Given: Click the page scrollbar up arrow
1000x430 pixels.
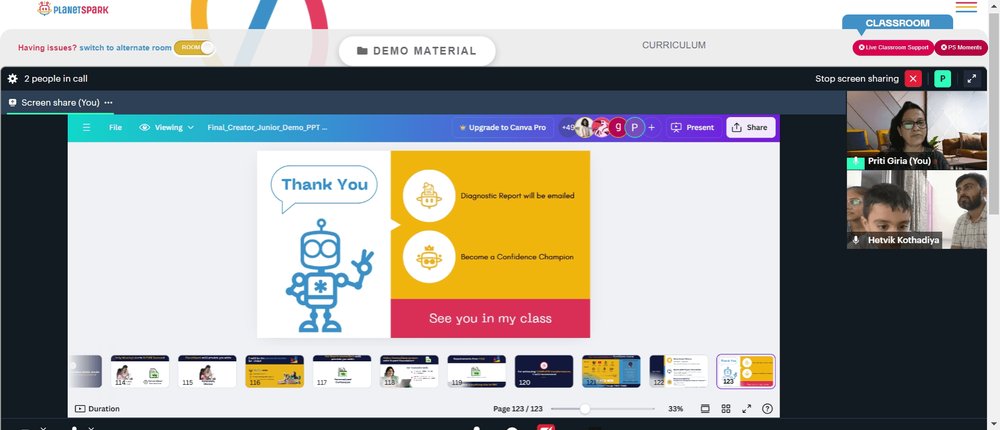Looking at the screenshot, I should pyautogui.click(x=994, y=4).
